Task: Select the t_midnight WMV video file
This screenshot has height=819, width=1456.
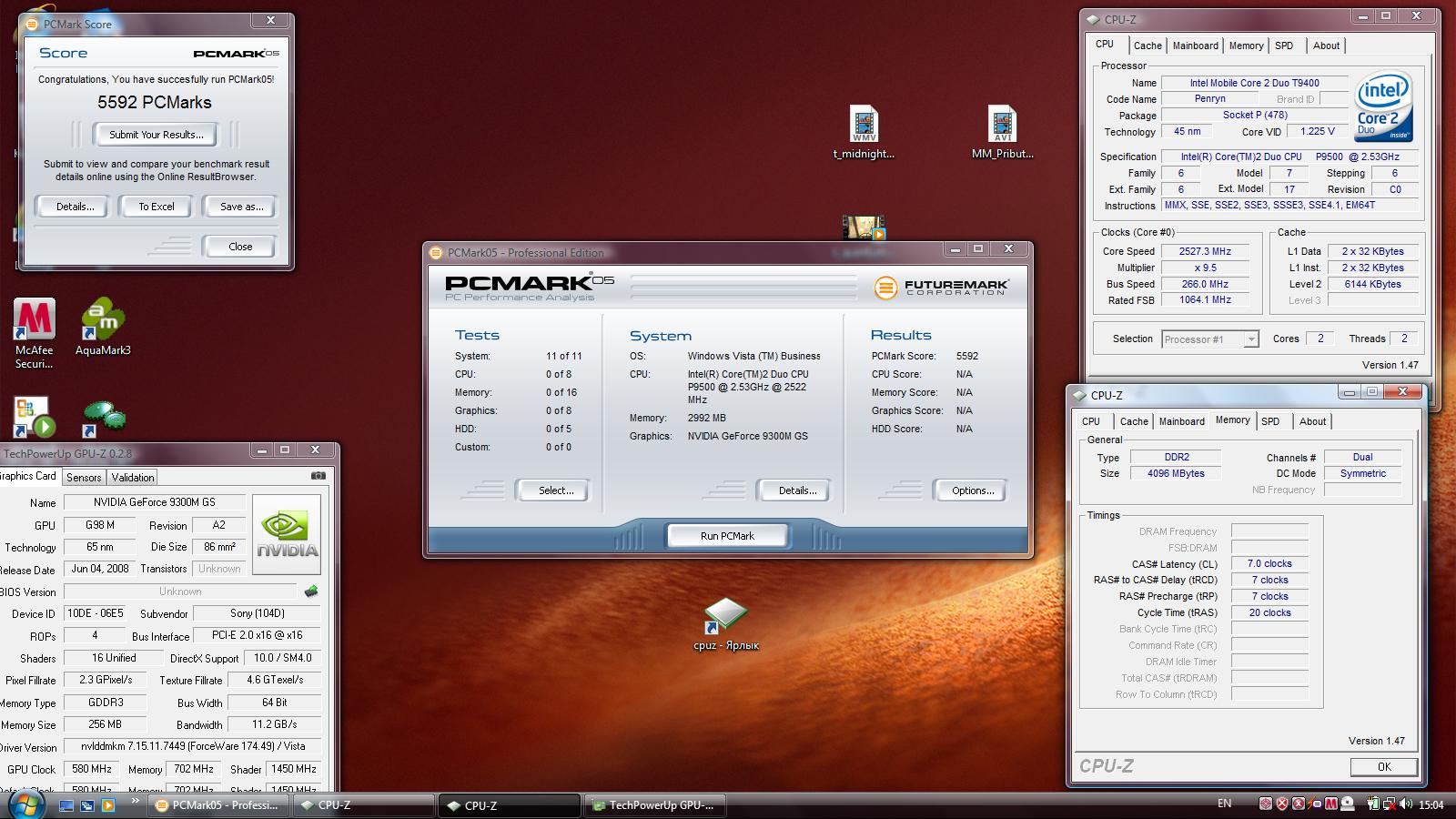Action: (864, 133)
